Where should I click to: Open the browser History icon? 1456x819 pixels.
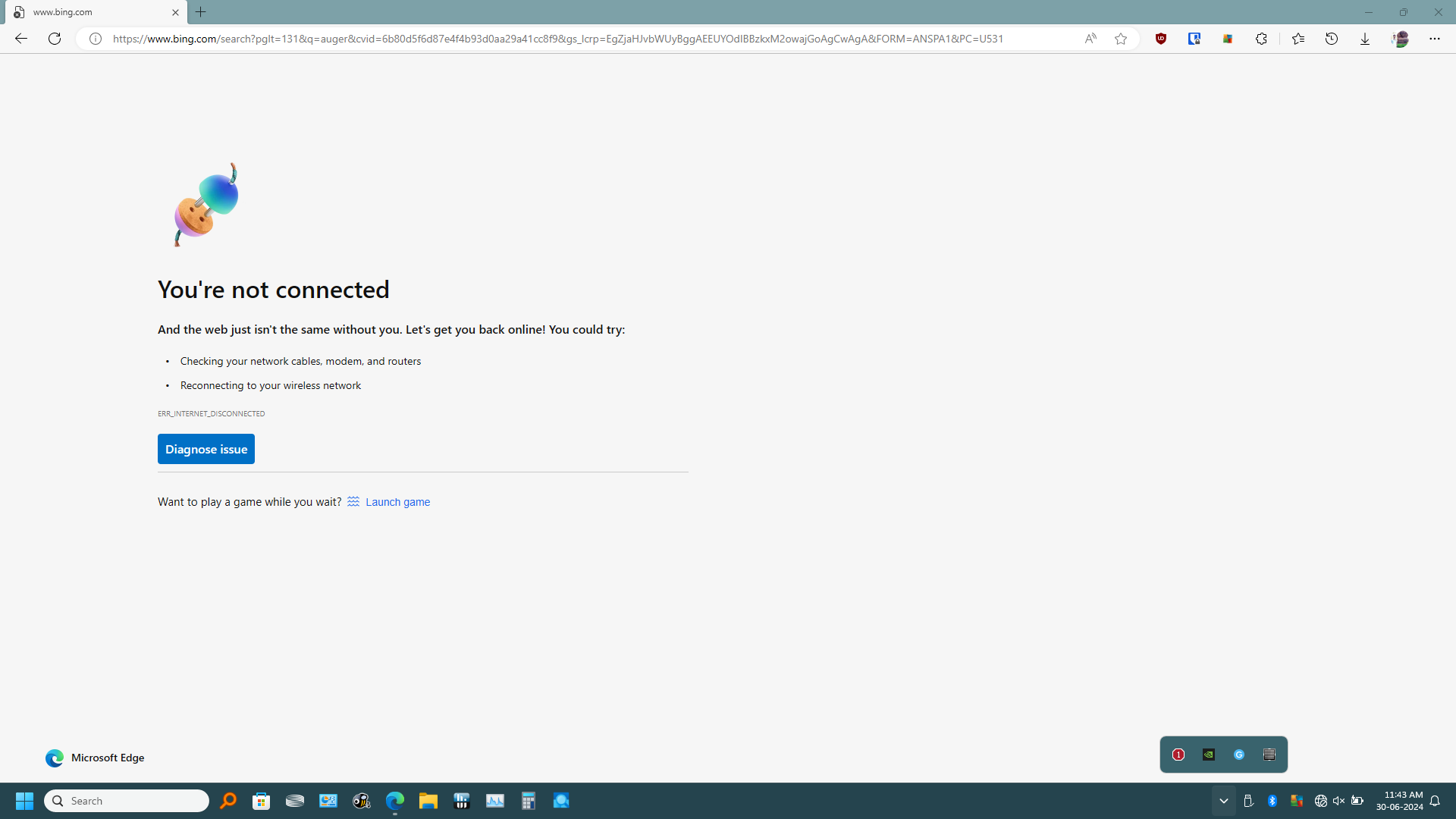click(1332, 39)
